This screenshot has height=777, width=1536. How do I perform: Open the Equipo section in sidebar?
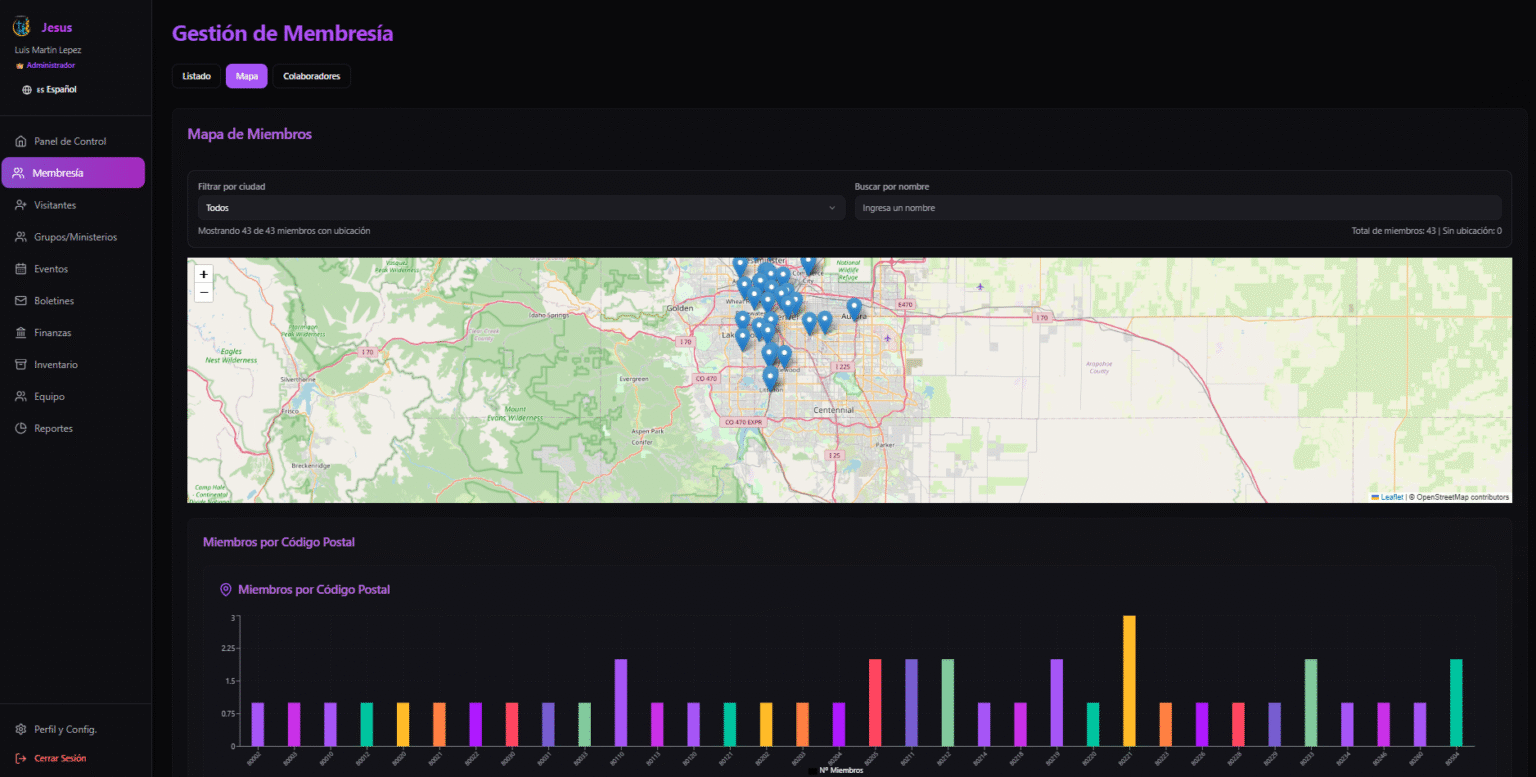49,397
